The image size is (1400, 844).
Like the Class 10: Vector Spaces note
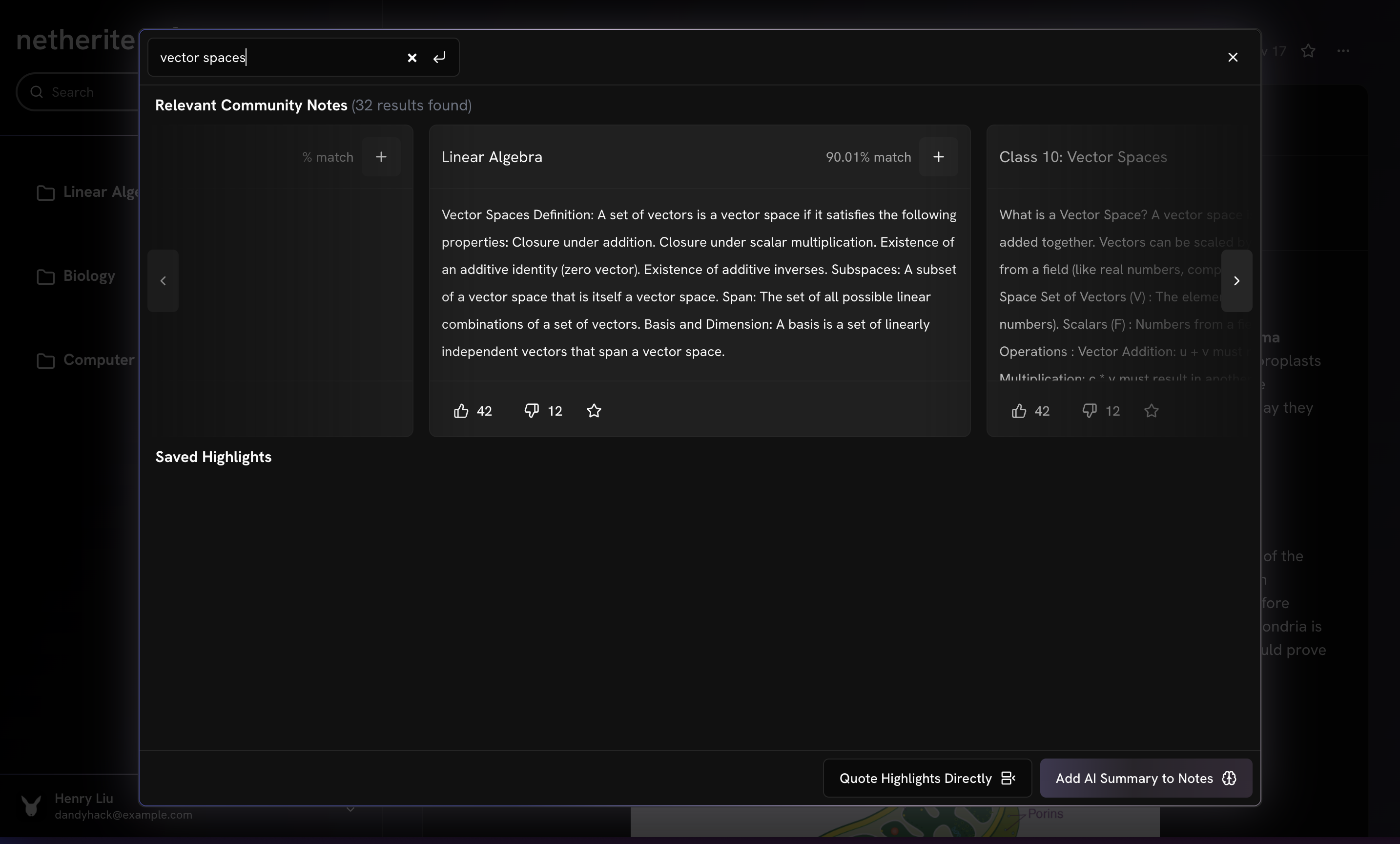click(1019, 411)
